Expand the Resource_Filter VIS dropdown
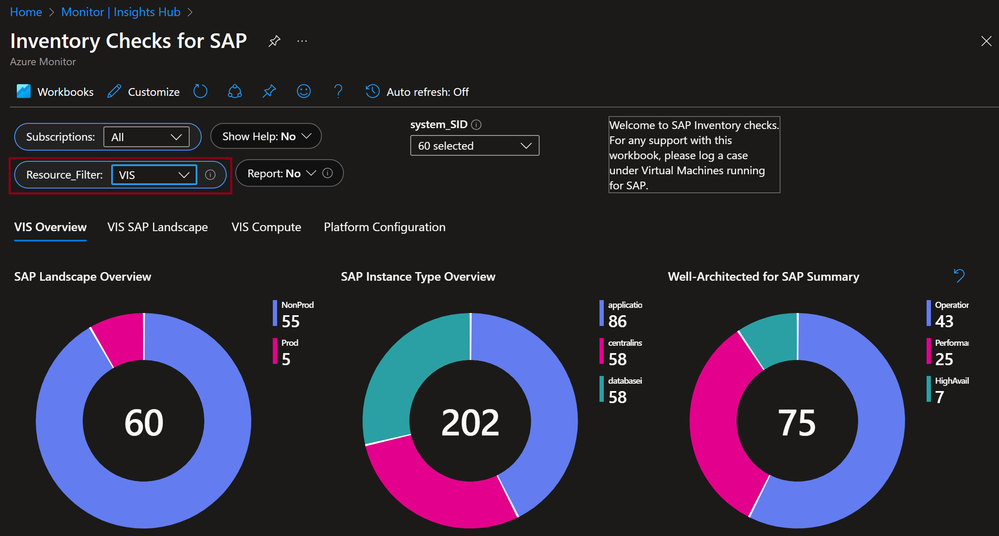 coord(154,175)
